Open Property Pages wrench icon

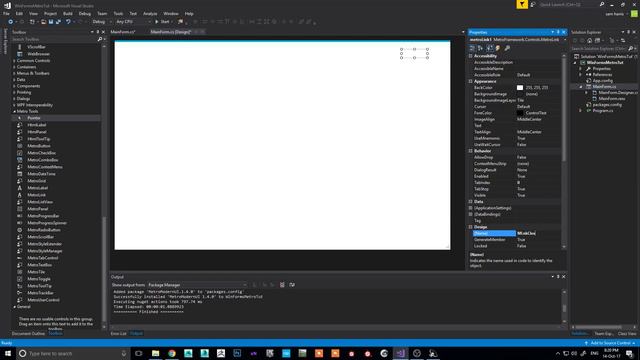(x=507, y=48)
